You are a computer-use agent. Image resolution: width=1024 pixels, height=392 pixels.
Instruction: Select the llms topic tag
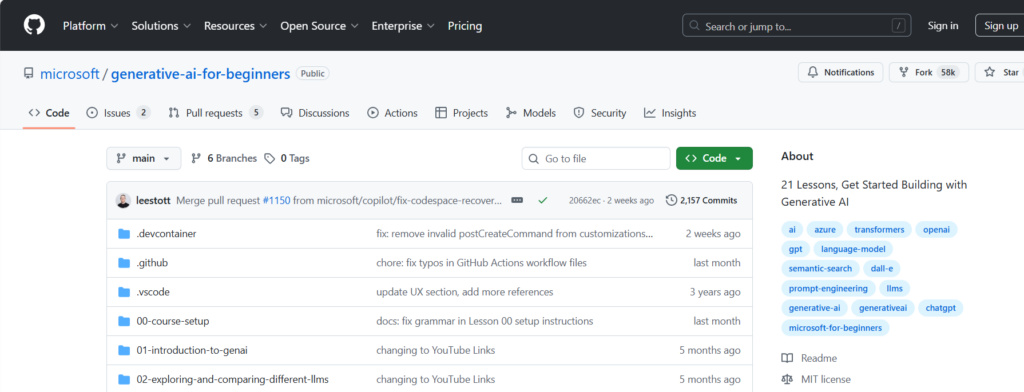tap(894, 288)
